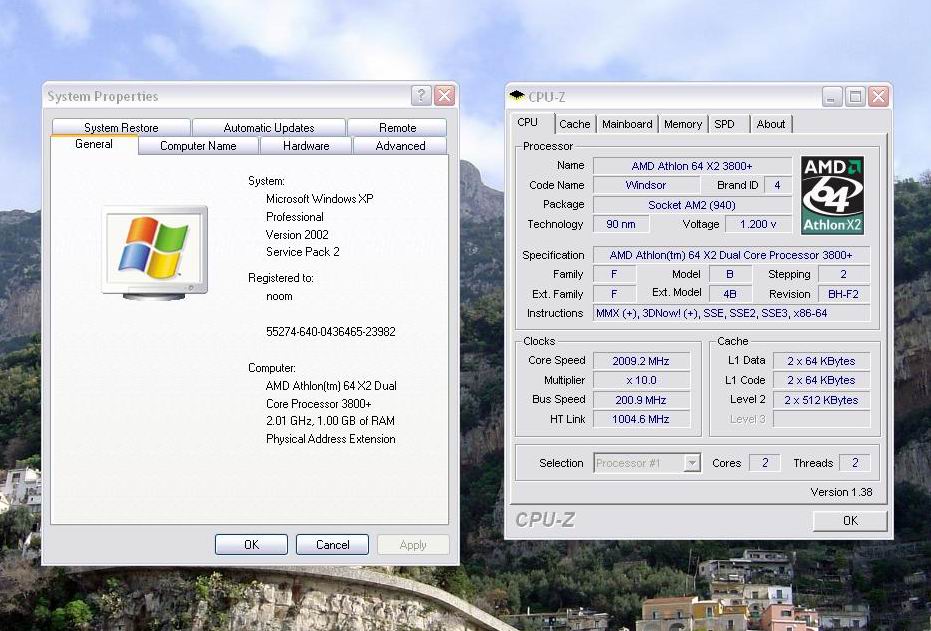This screenshot has width=931, height=631.
Task: Click the Specification field in CPU-Z
Action: [732, 255]
